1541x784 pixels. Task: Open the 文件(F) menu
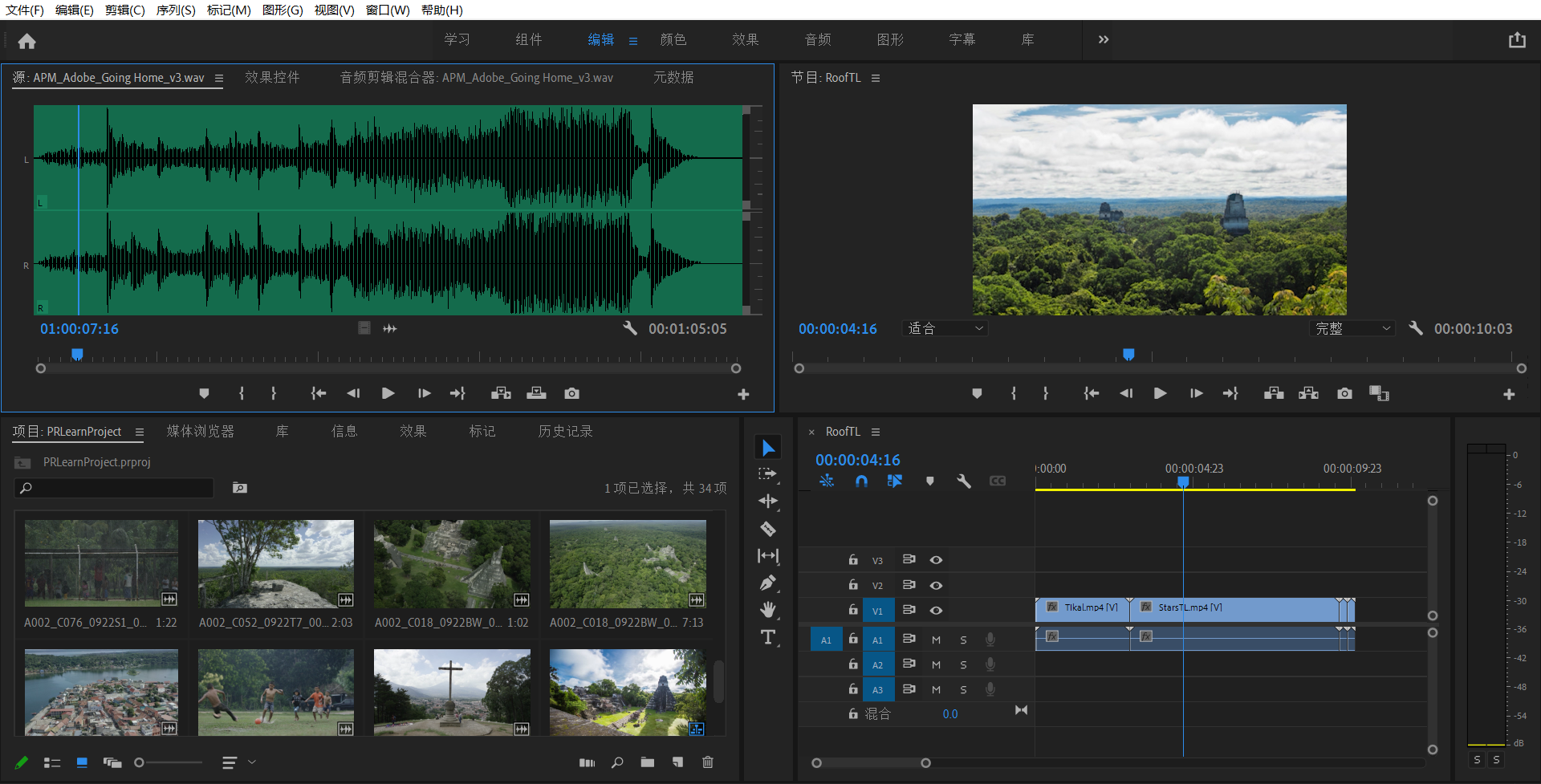tap(25, 10)
